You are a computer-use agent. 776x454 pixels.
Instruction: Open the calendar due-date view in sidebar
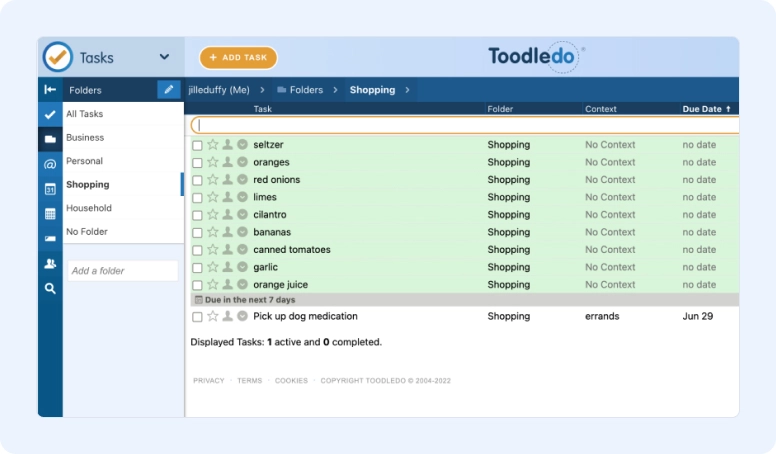point(50,189)
